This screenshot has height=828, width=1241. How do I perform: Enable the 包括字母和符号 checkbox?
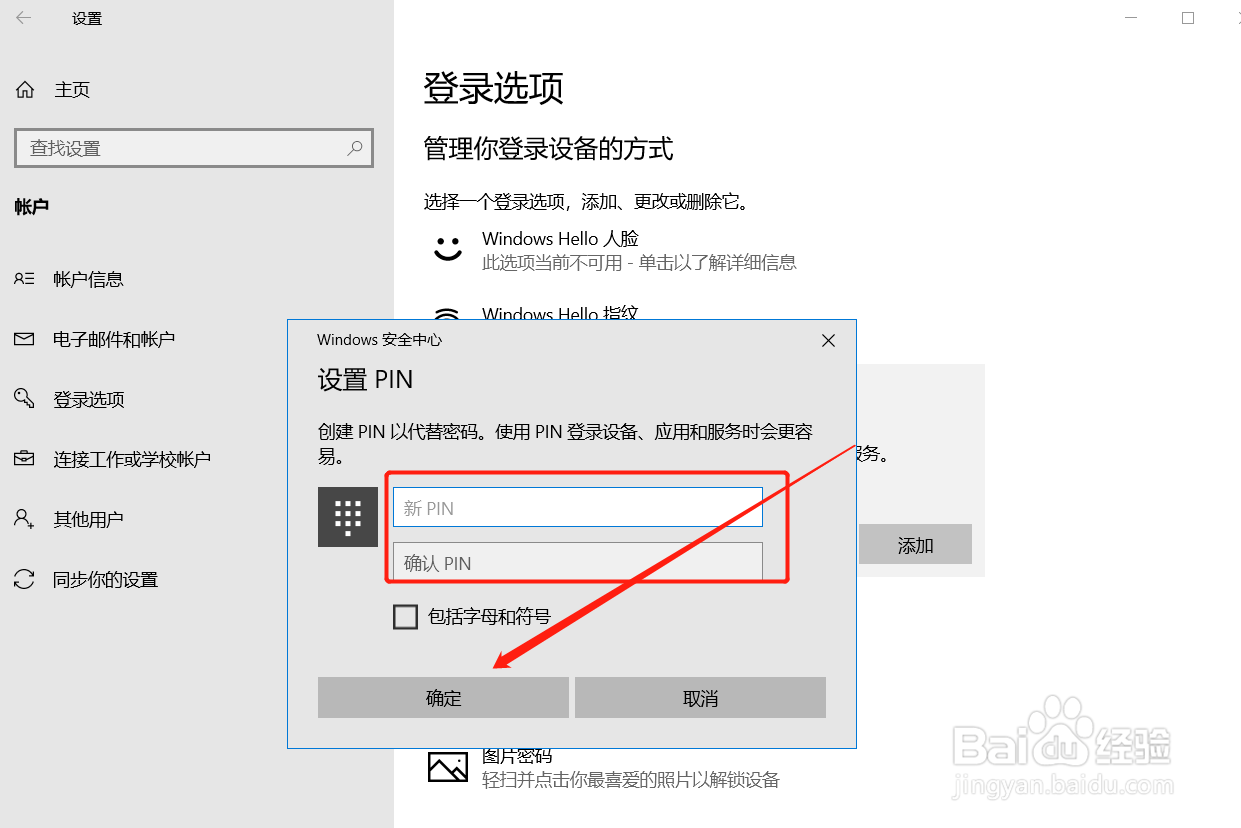click(405, 617)
